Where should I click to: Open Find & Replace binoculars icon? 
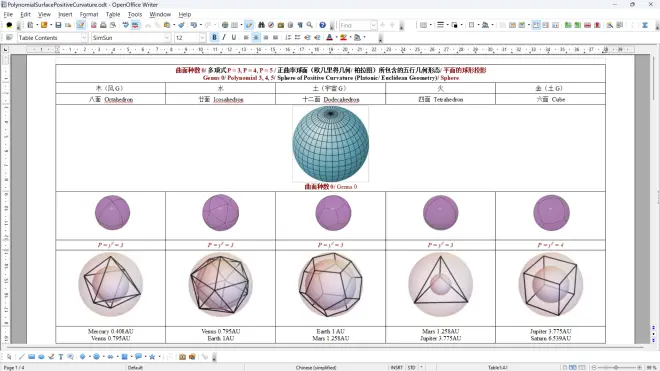pos(261,25)
